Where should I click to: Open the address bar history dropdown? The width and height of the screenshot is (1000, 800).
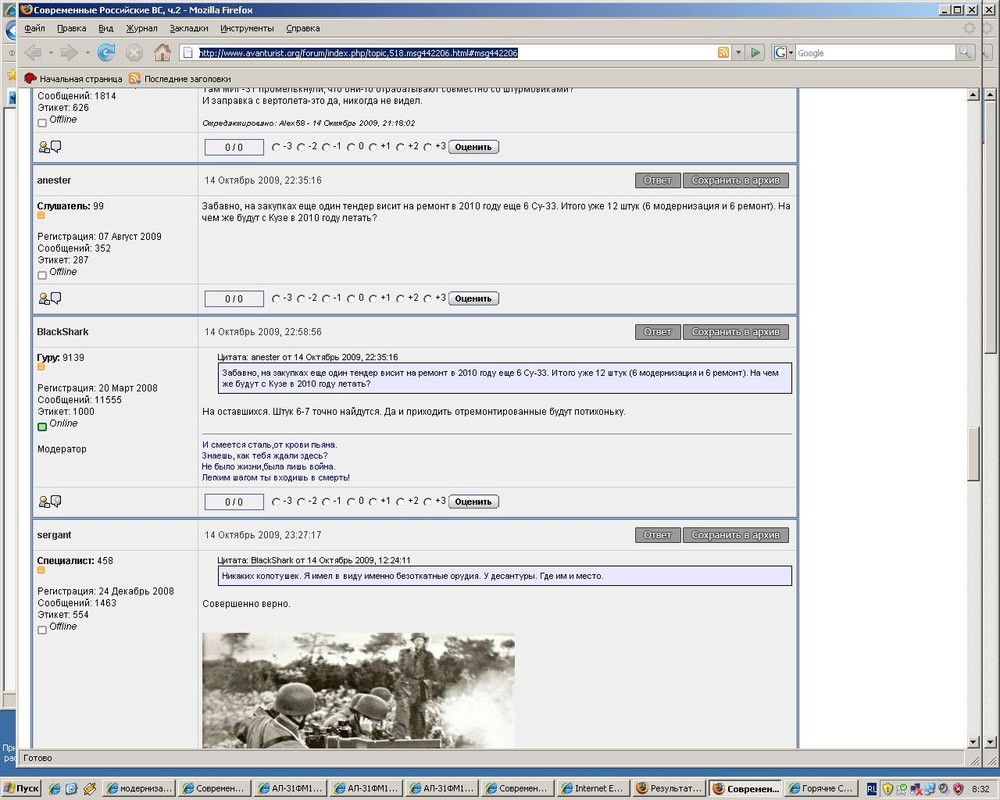coord(738,53)
